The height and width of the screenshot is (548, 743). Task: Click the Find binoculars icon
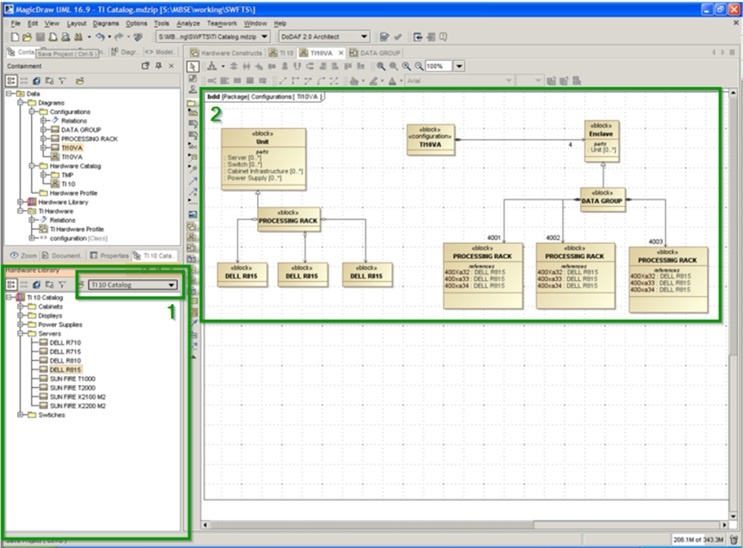click(78, 37)
